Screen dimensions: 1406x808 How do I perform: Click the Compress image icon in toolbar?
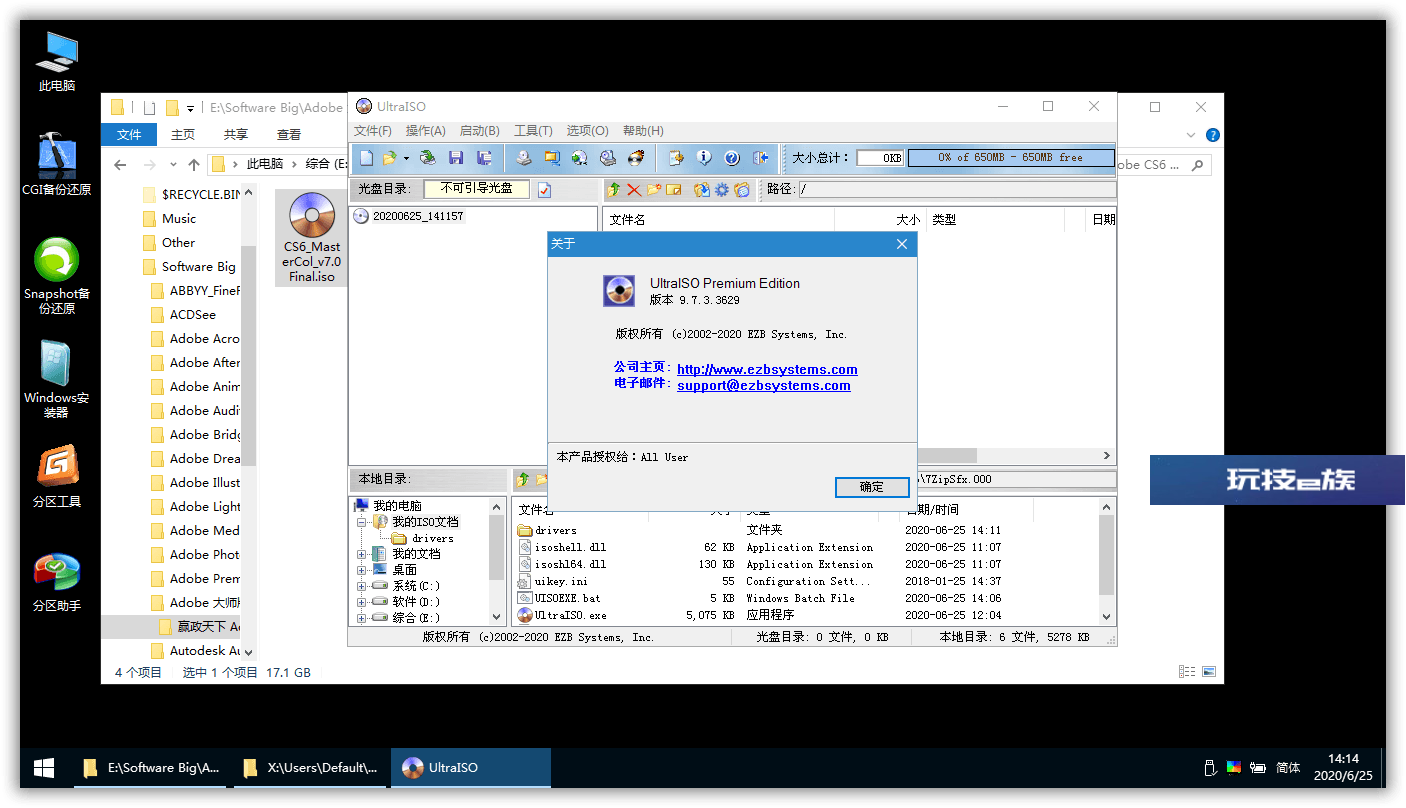click(551, 157)
